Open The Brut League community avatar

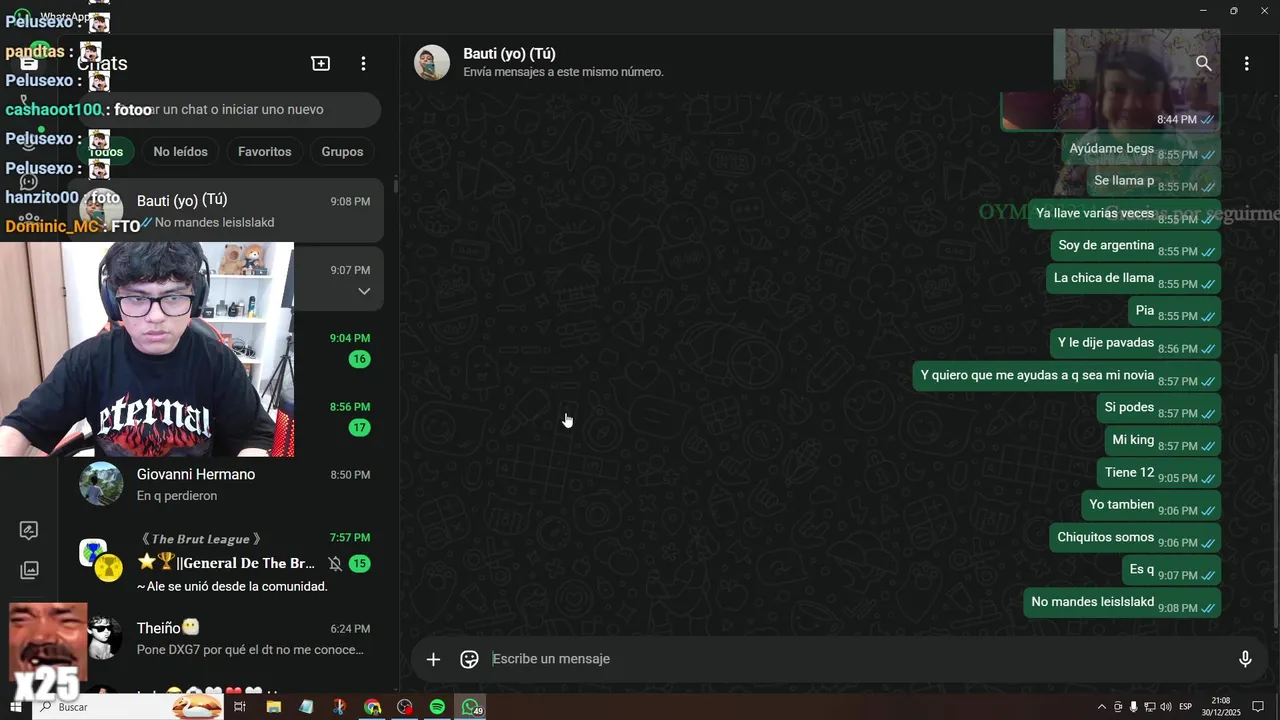click(101, 560)
